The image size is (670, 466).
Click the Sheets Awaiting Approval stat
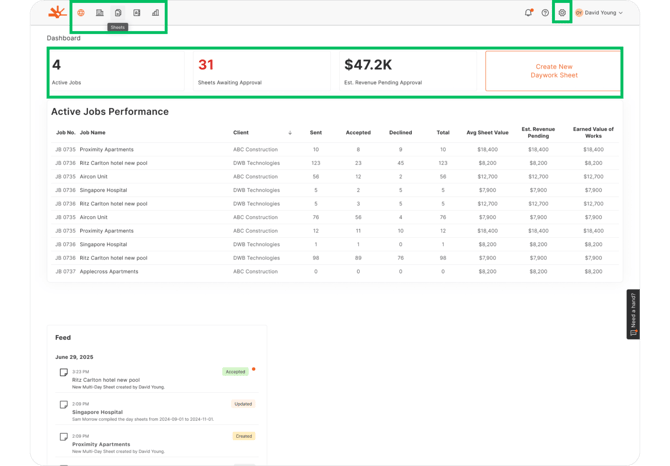pyautogui.click(x=230, y=71)
